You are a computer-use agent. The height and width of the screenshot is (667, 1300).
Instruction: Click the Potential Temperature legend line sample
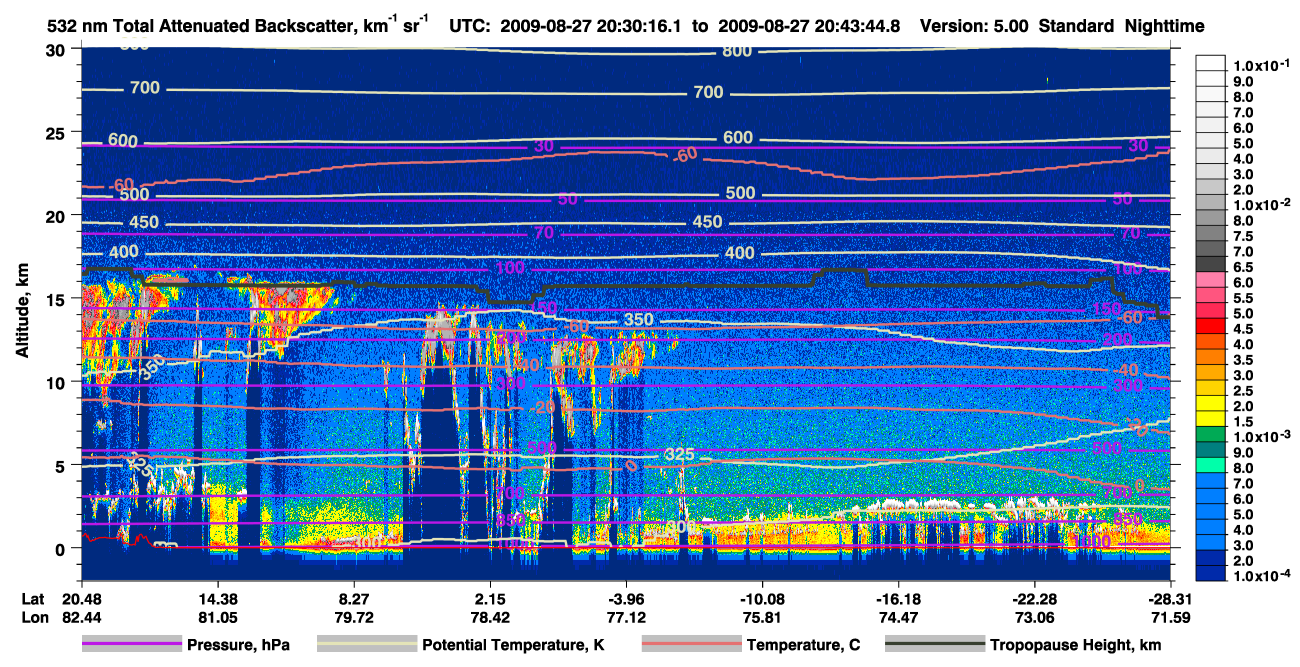click(367, 645)
